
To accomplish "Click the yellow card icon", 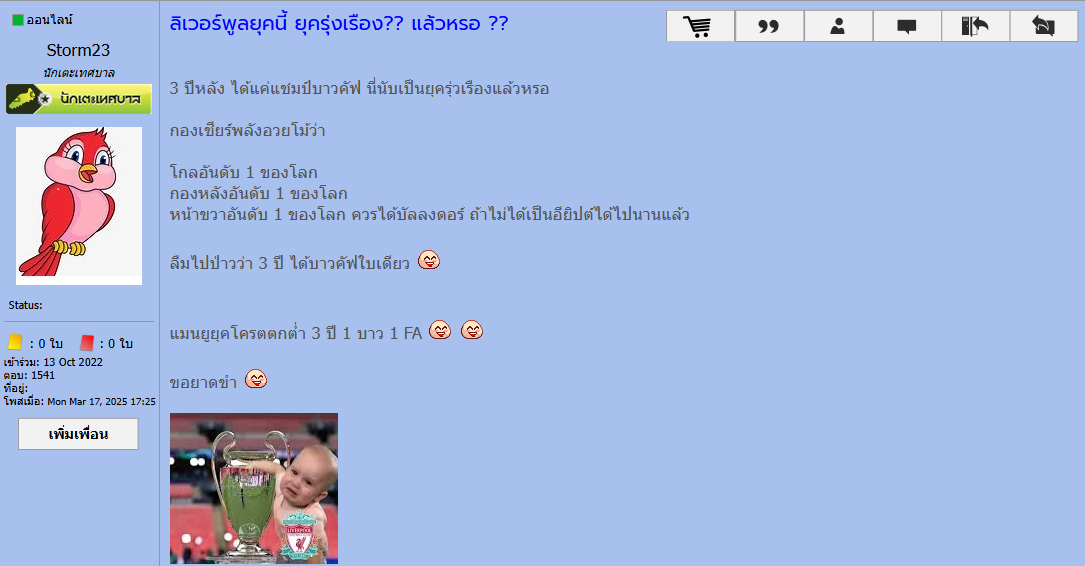I will pos(15,343).
